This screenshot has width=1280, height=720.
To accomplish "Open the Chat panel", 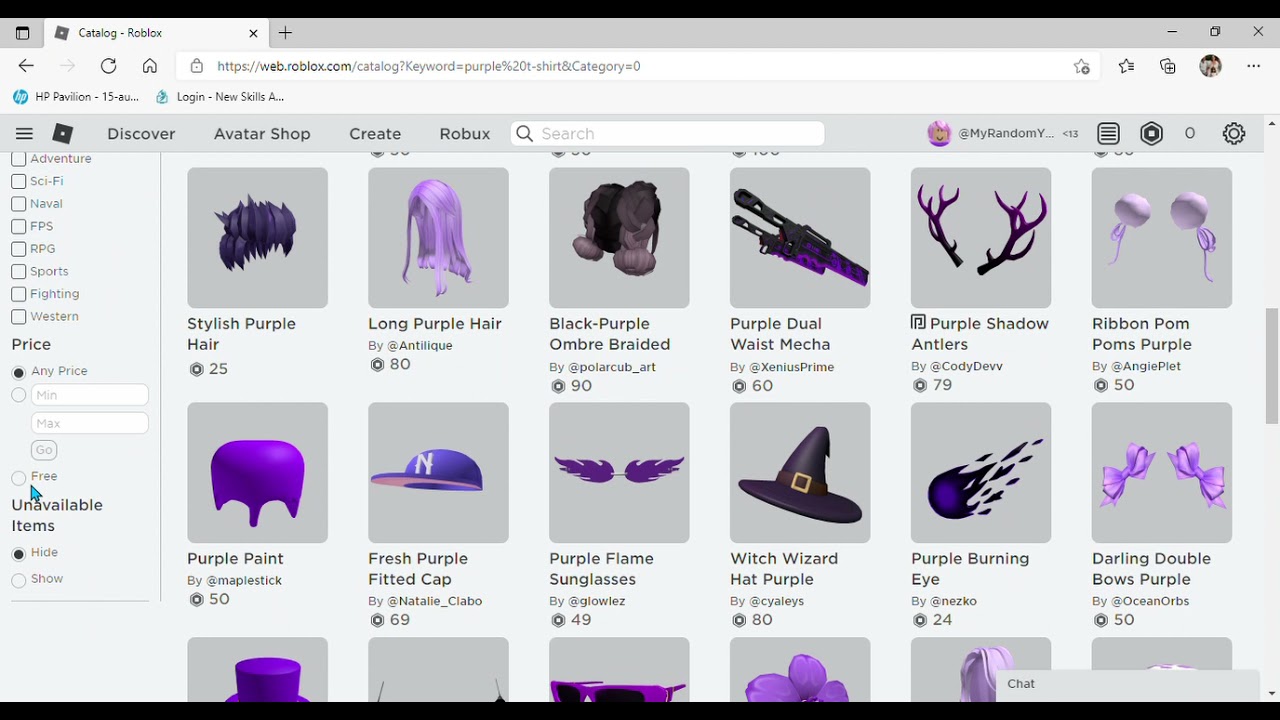I will click(x=1127, y=684).
